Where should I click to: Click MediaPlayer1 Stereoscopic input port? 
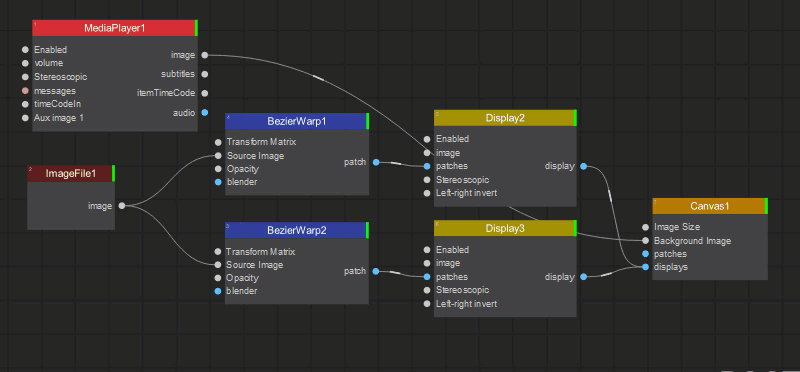(25, 77)
